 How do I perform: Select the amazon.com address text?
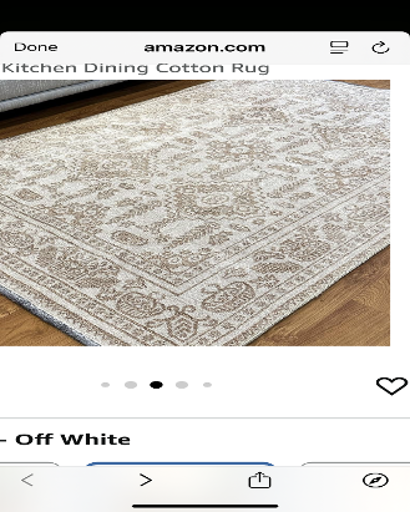pyautogui.click(x=205, y=47)
